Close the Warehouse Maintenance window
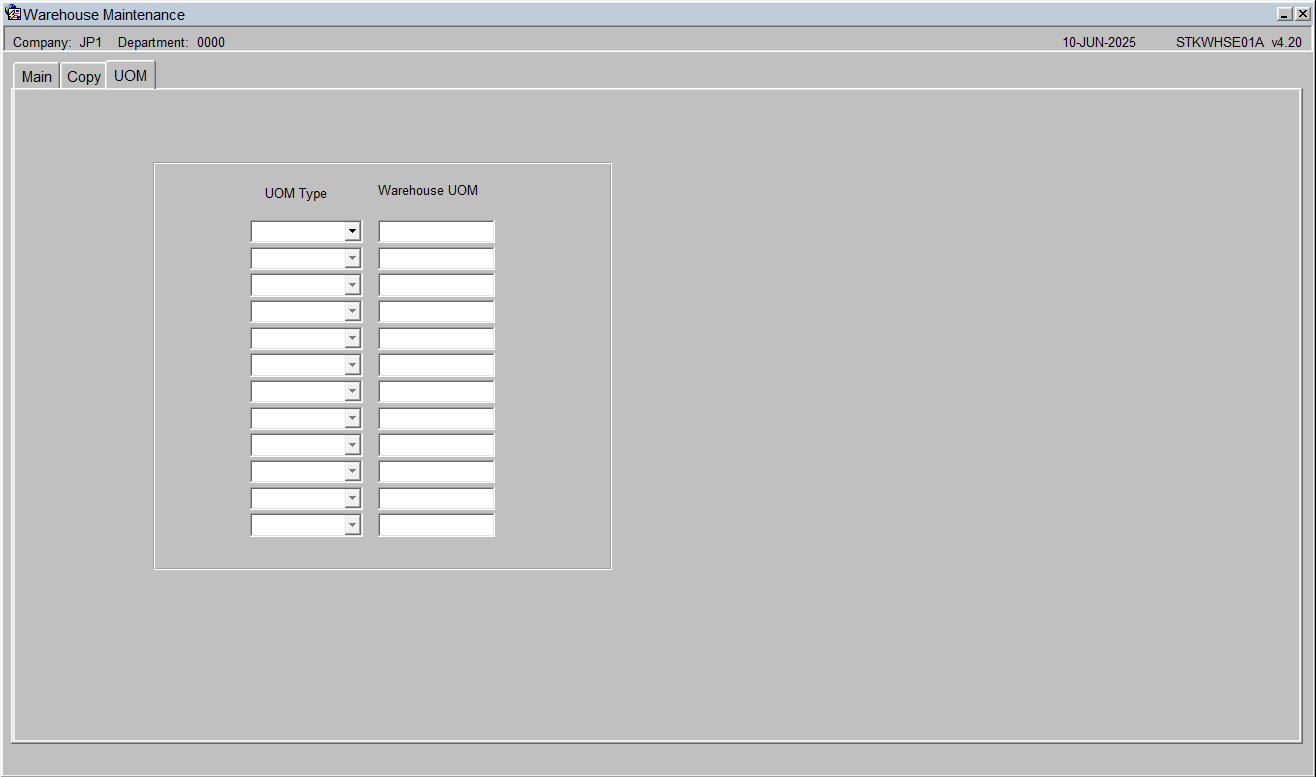The width and height of the screenshot is (1316, 777). coord(1302,15)
